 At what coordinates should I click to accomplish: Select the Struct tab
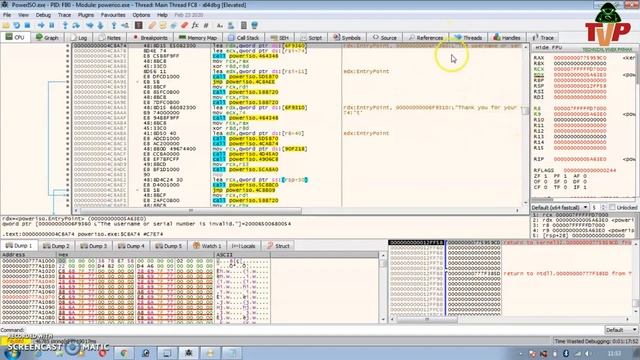tap(278, 246)
